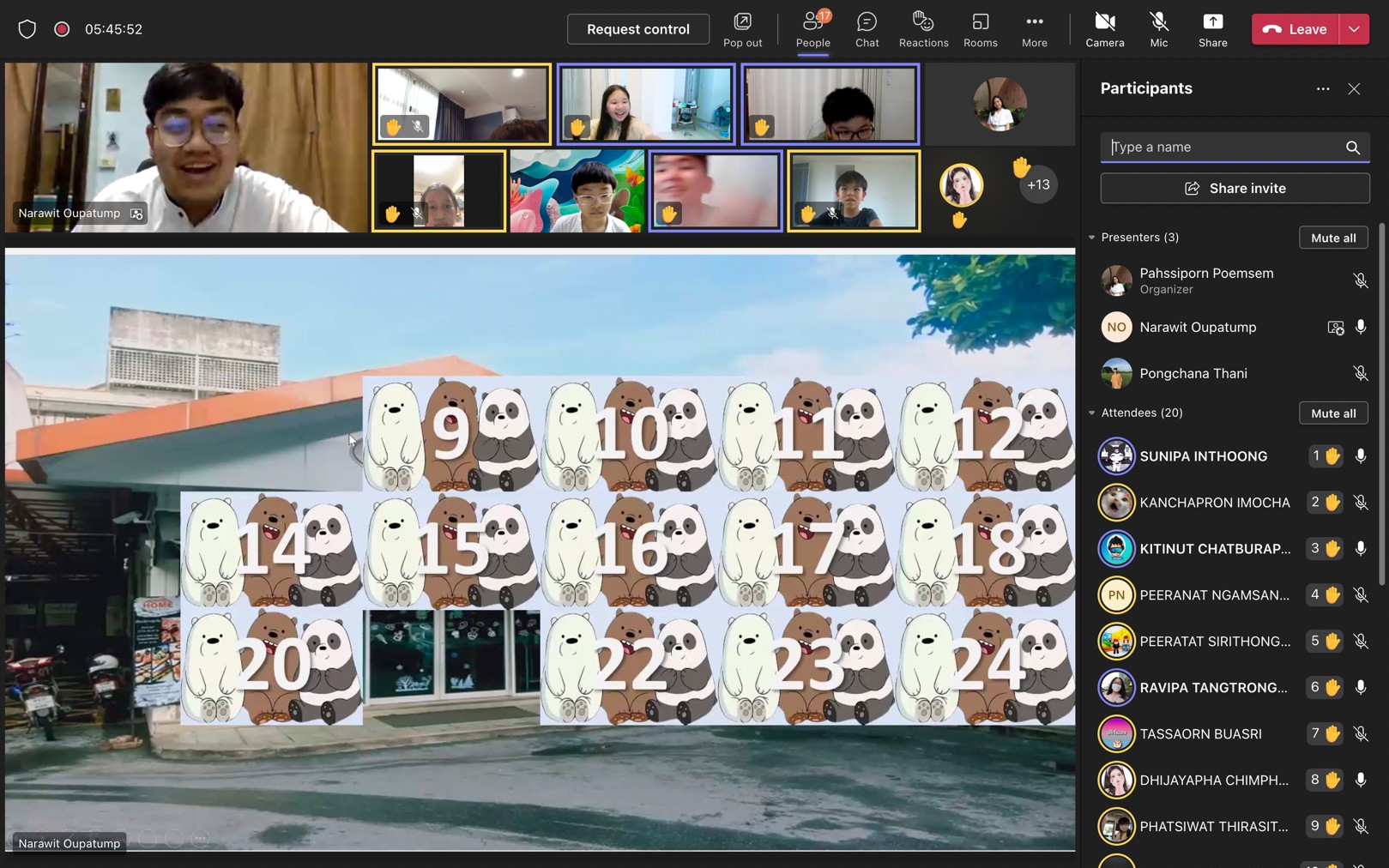This screenshot has height=868, width=1389.
Task: Collapse the Presenters section
Action: (x=1091, y=238)
